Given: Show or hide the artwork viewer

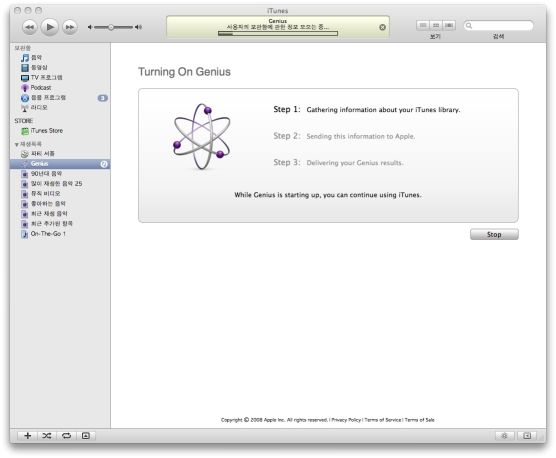Looking at the screenshot, I should point(86,436).
